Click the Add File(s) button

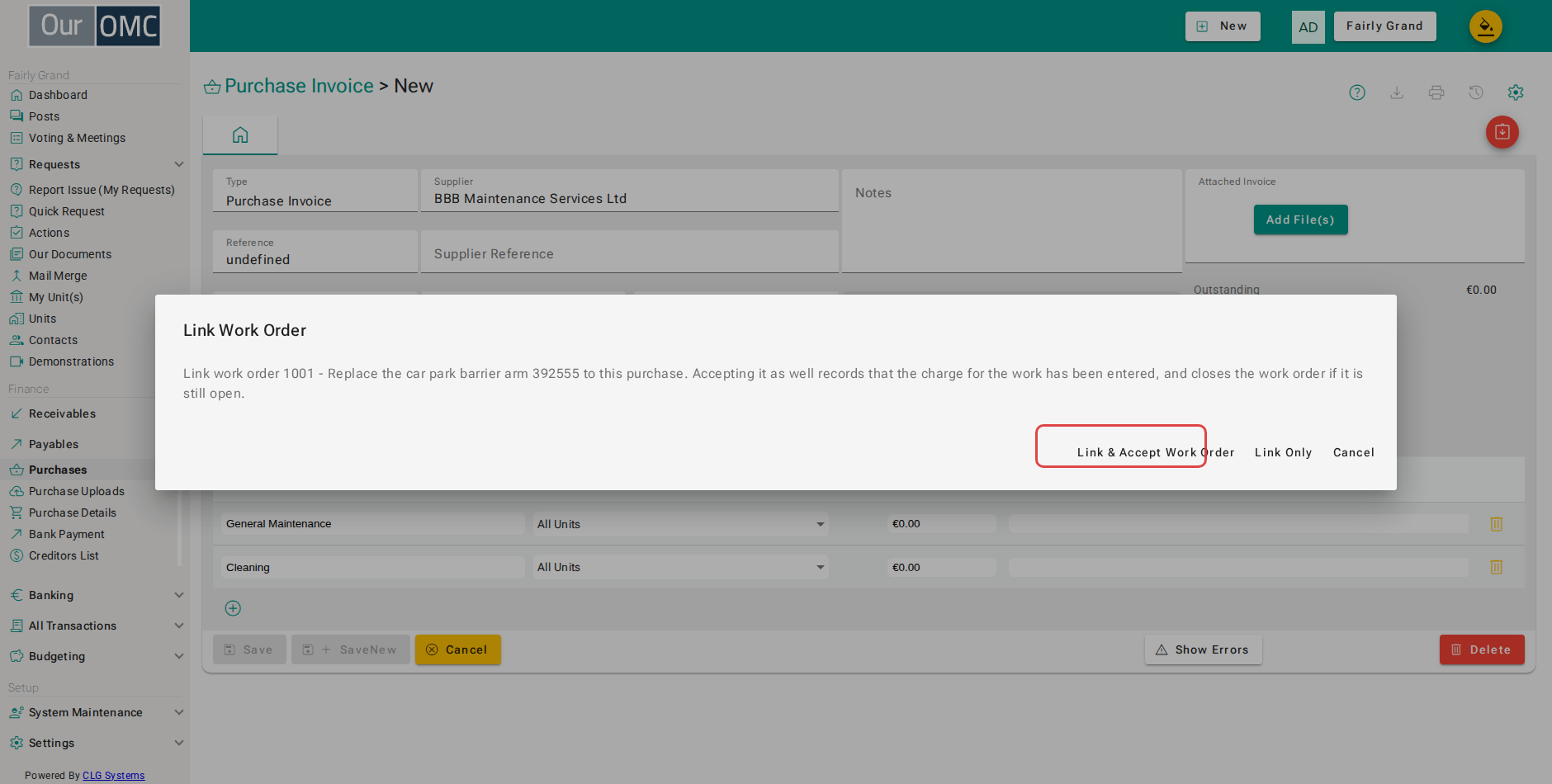pyautogui.click(x=1300, y=220)
